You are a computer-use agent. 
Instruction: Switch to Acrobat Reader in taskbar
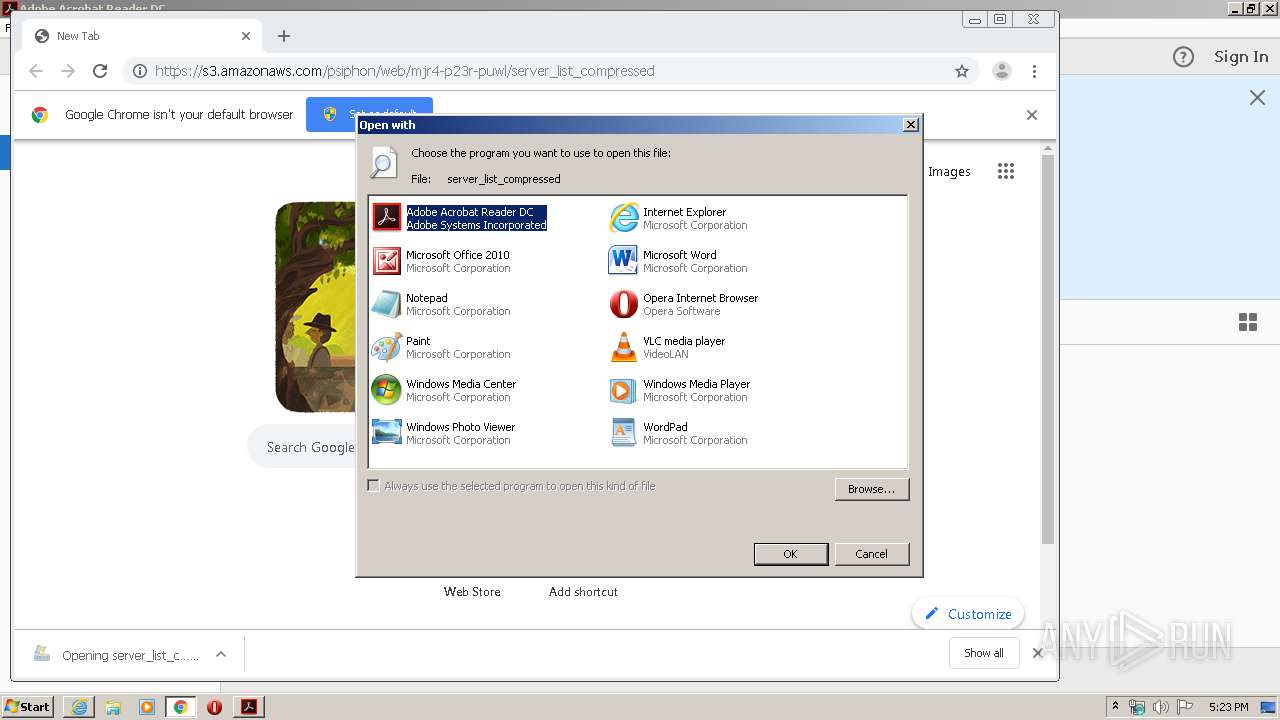[x=249, y=707]
